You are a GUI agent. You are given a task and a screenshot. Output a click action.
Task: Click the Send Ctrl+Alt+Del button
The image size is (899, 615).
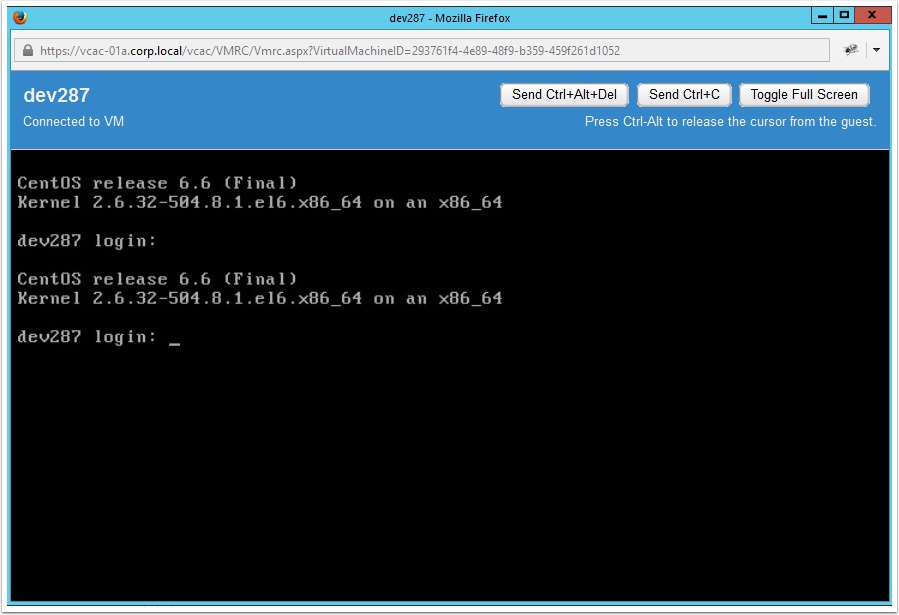(564, 95)
